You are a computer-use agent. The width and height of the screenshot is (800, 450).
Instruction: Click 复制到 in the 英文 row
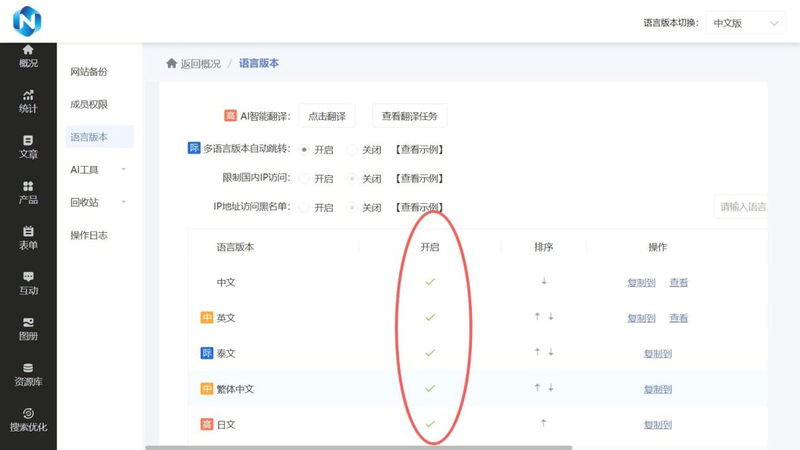pyautogui.click(x=641, y=318)
